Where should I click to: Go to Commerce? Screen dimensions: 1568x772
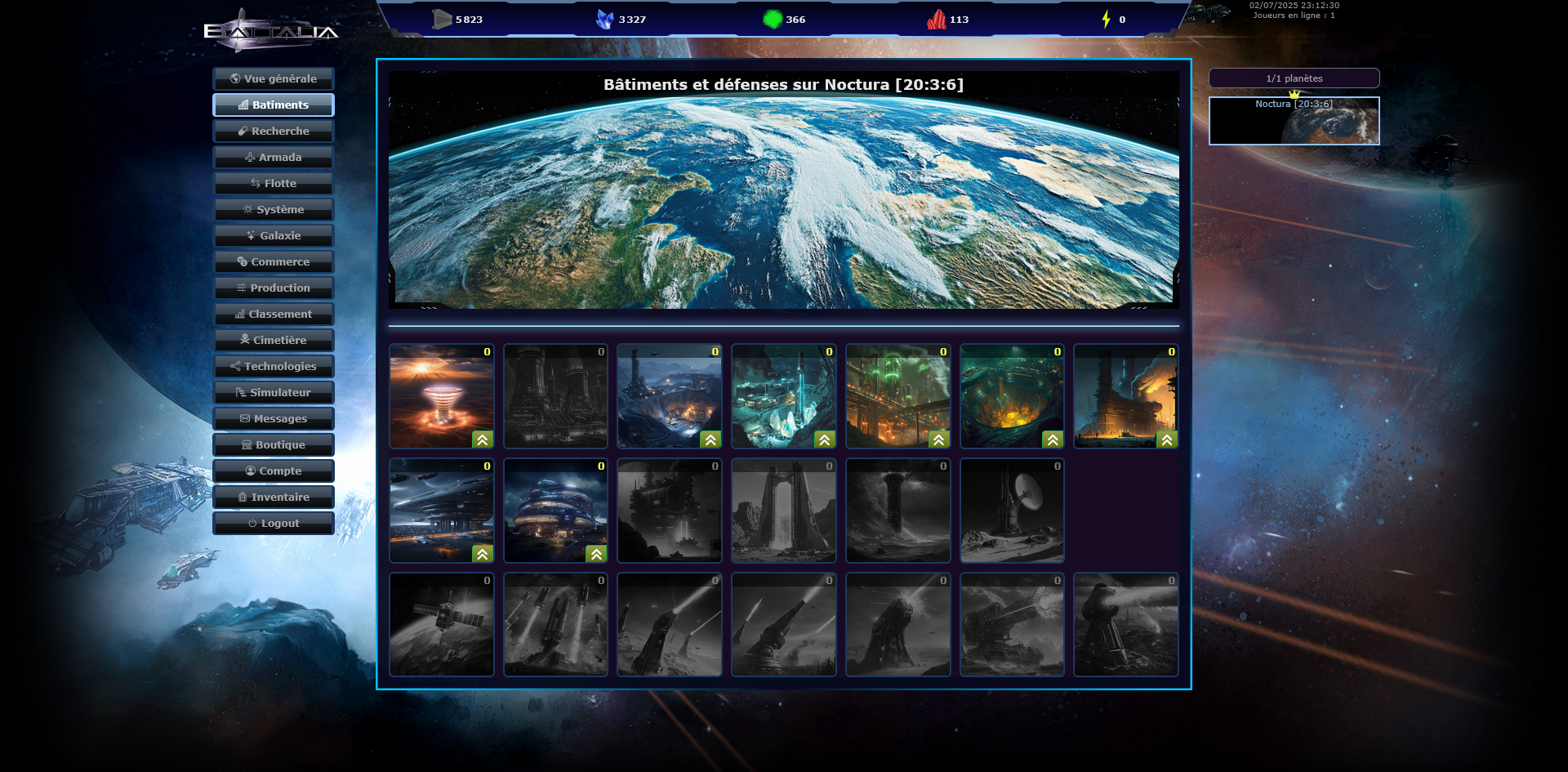(x=274, y=261)
